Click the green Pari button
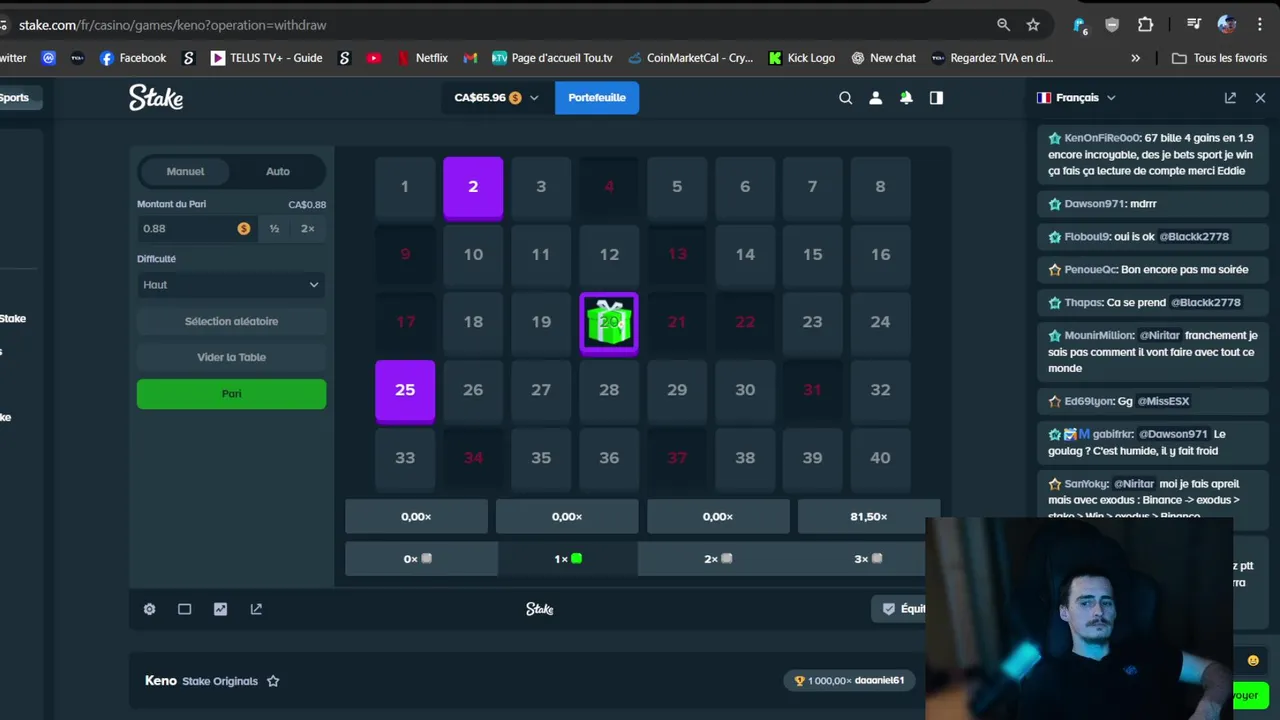 (231, 393)
